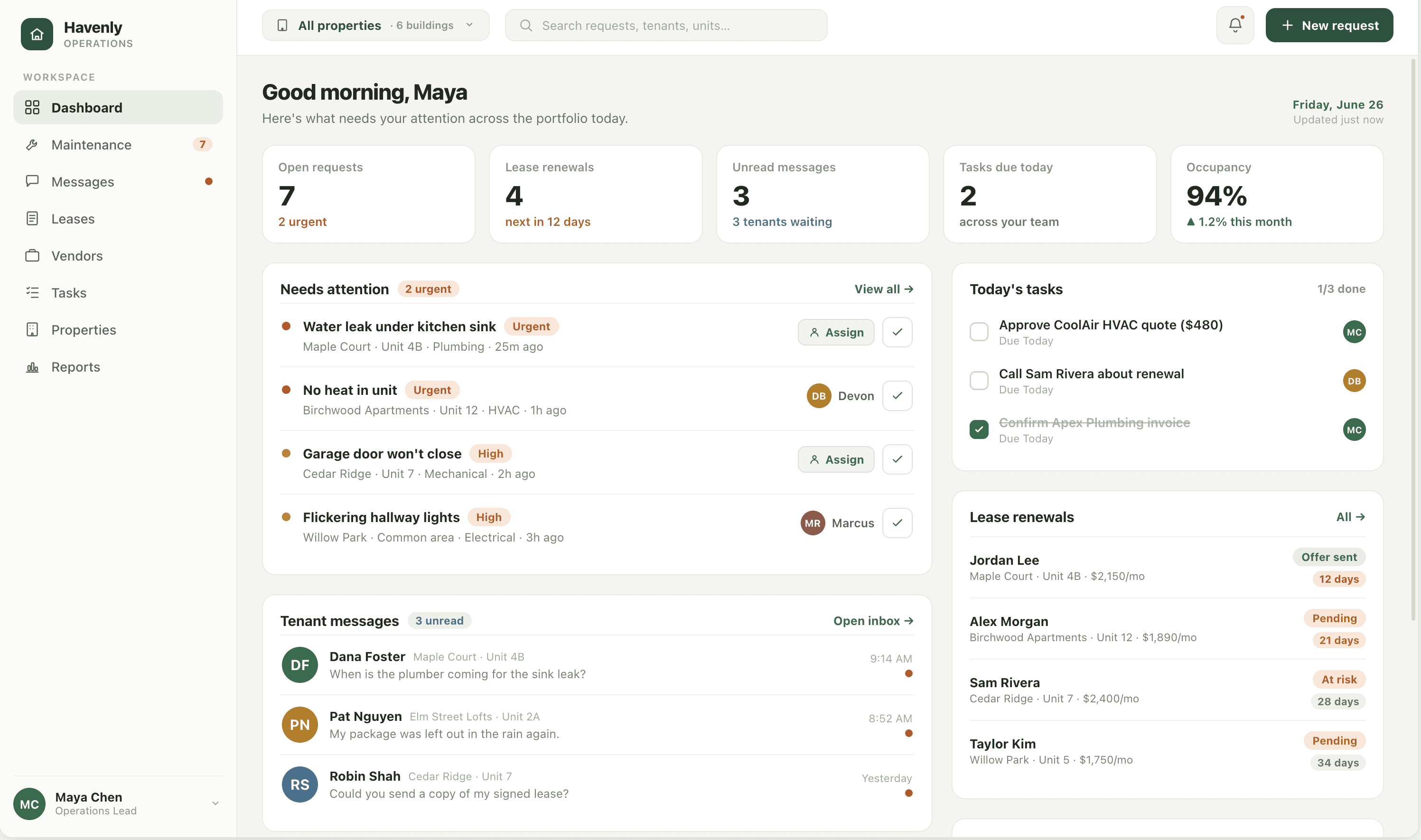
Task: Click All link in Lease renewals
Action: [x=1350, y=517]
